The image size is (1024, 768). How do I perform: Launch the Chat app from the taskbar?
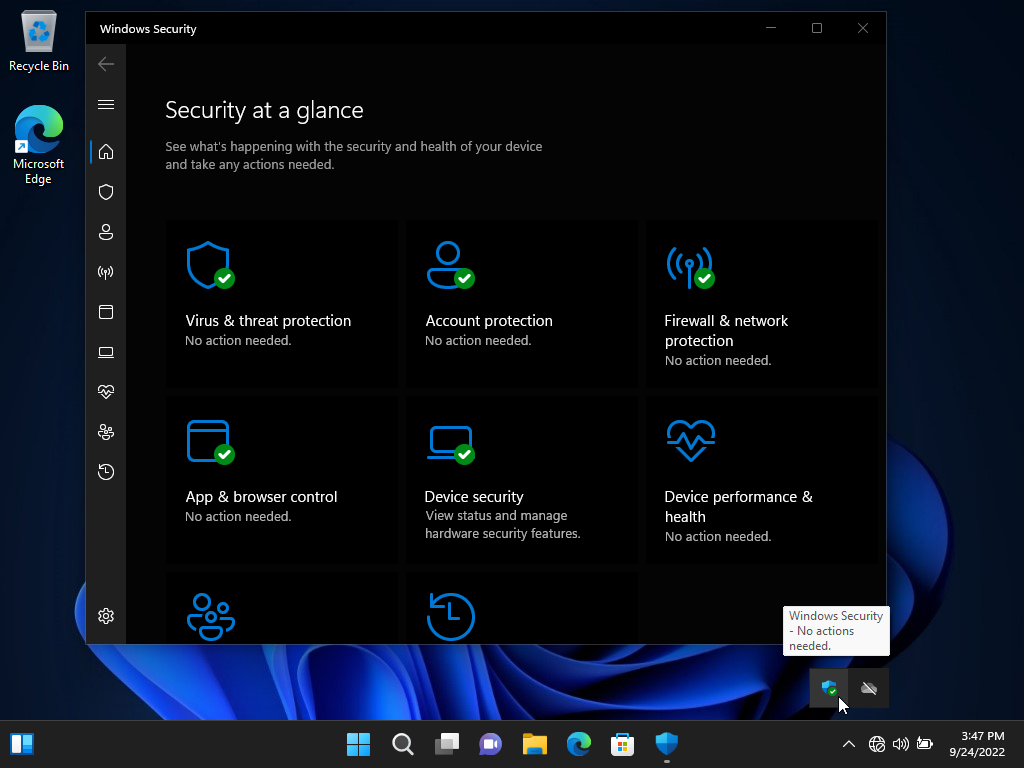pos(490,744)
